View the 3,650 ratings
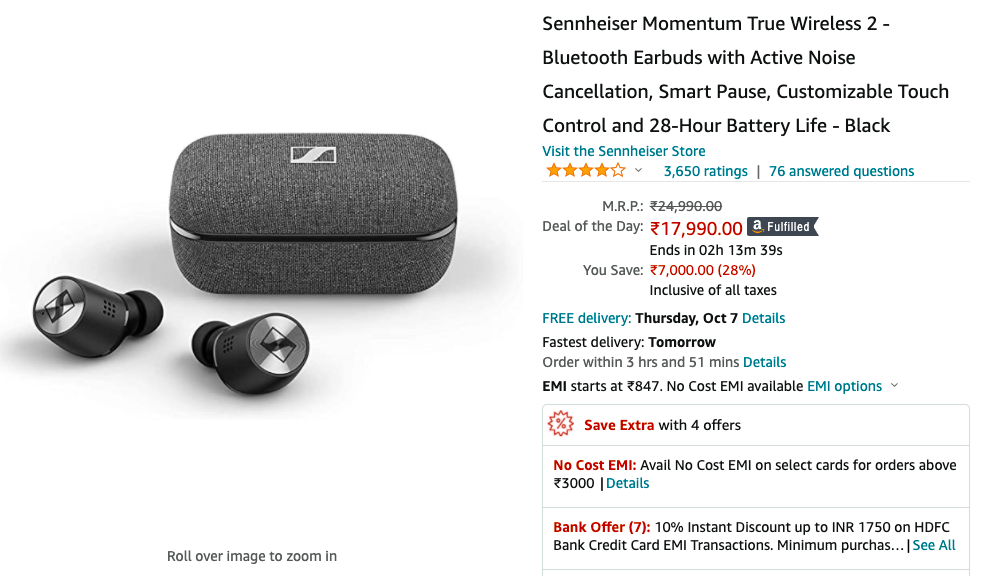Viewport: 987px width, 576px height. pyautogui.click(x=705, y=171)
